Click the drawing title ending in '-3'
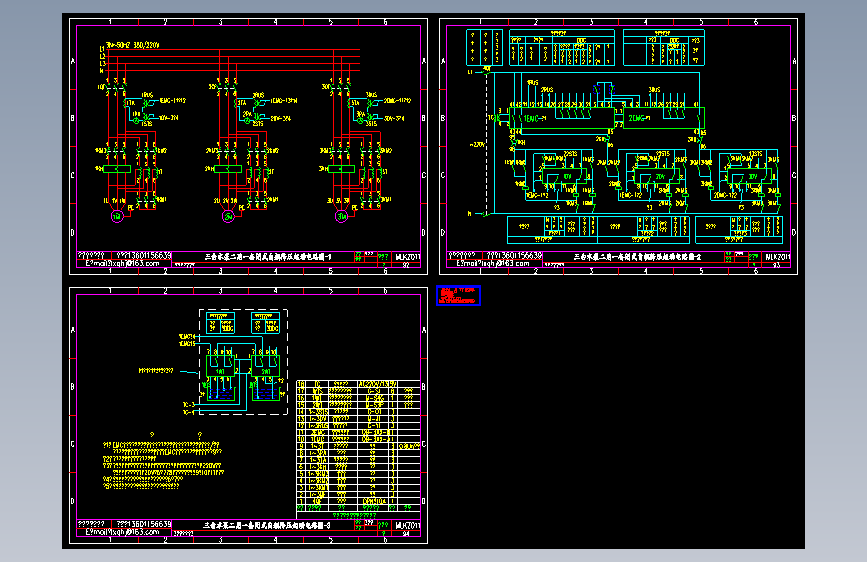Screen dimensions: 867x562 (267, 525)
